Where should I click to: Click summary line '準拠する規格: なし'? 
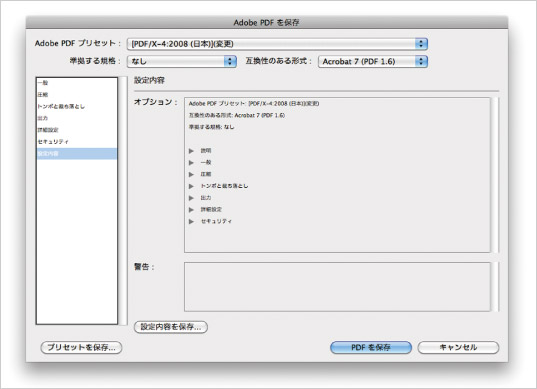(211, 127)
